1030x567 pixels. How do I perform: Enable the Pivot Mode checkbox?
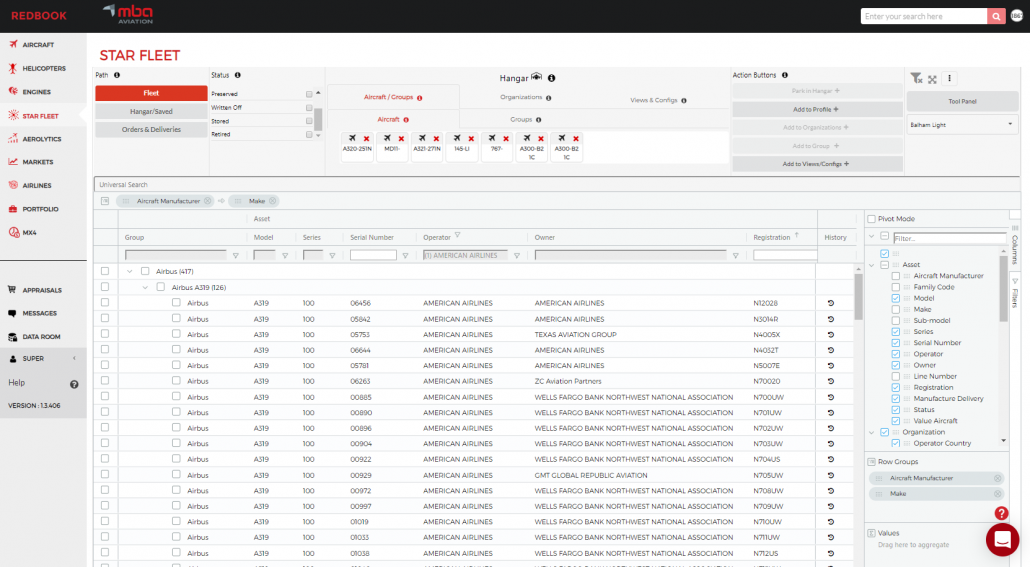[872, 219]
